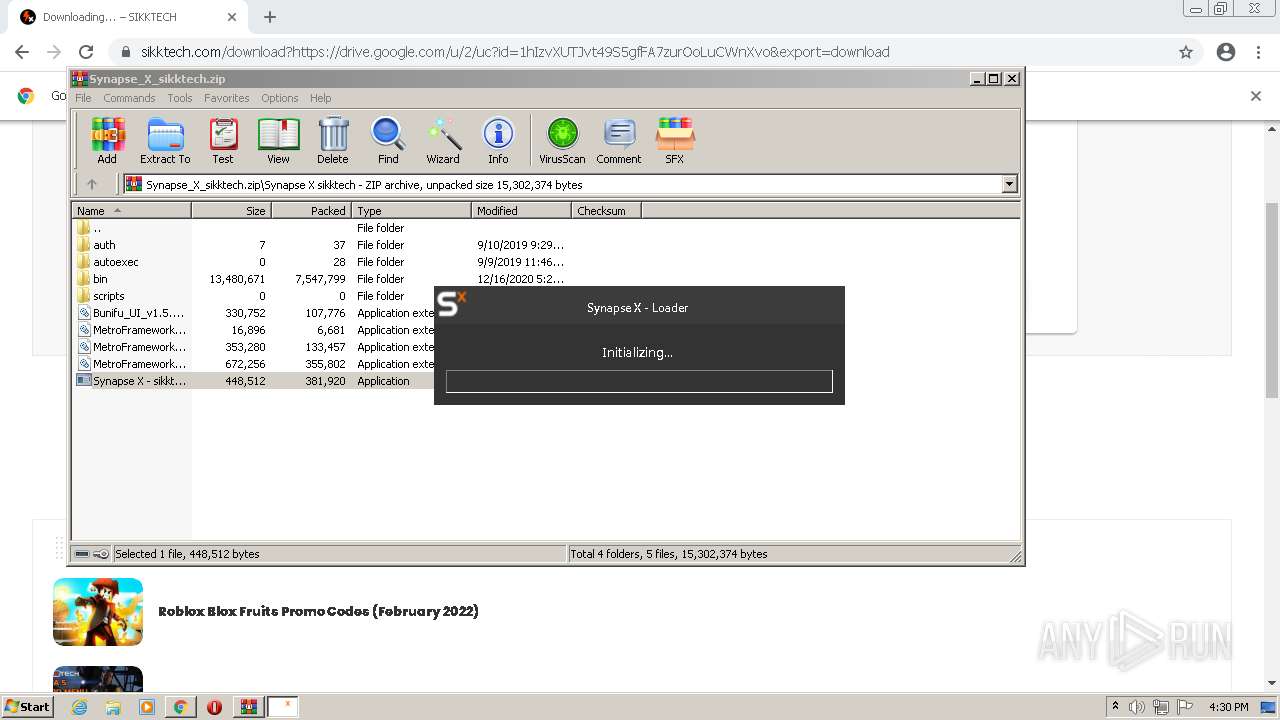The width and height of the screenshot is (1280, 720).
Task: Click the Chrome address bar
Action: (x=640, y=52)
